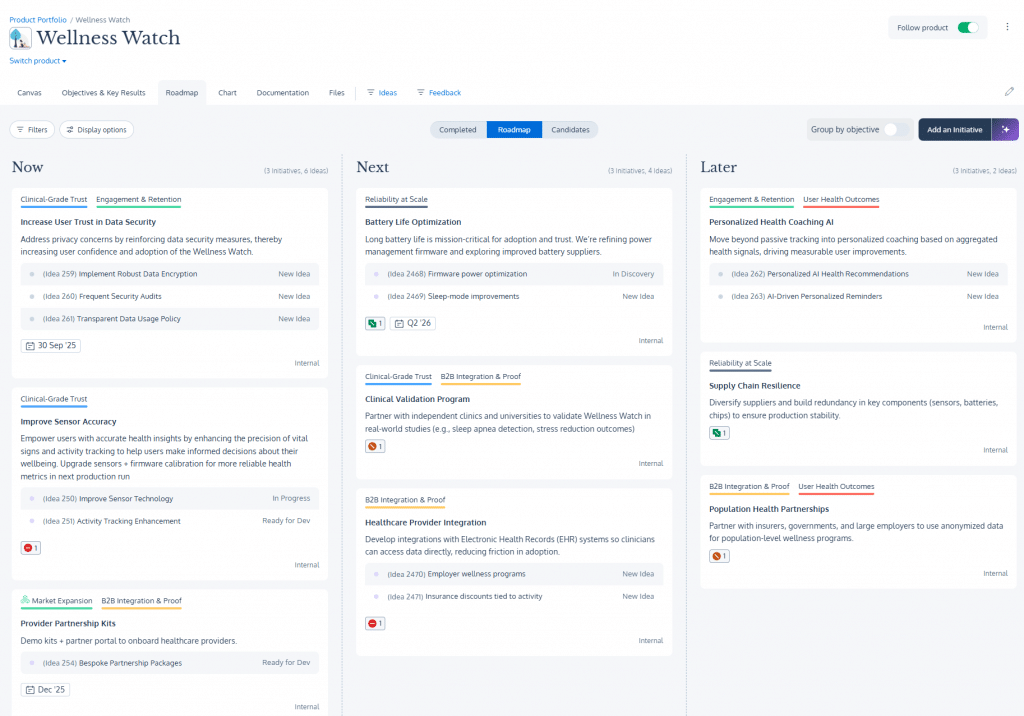This screenshot has width=1024, height=716.
Task: Click Add an Initiative button
Action: point(954,129)
